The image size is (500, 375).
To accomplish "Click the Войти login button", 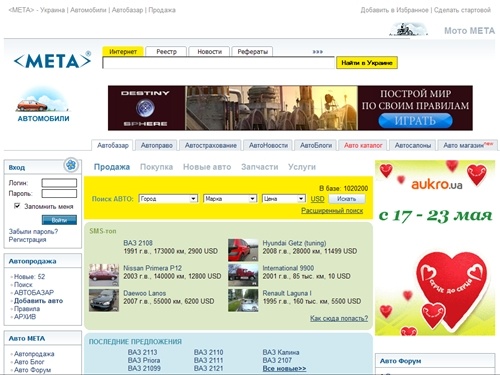I will coord(59,220).
